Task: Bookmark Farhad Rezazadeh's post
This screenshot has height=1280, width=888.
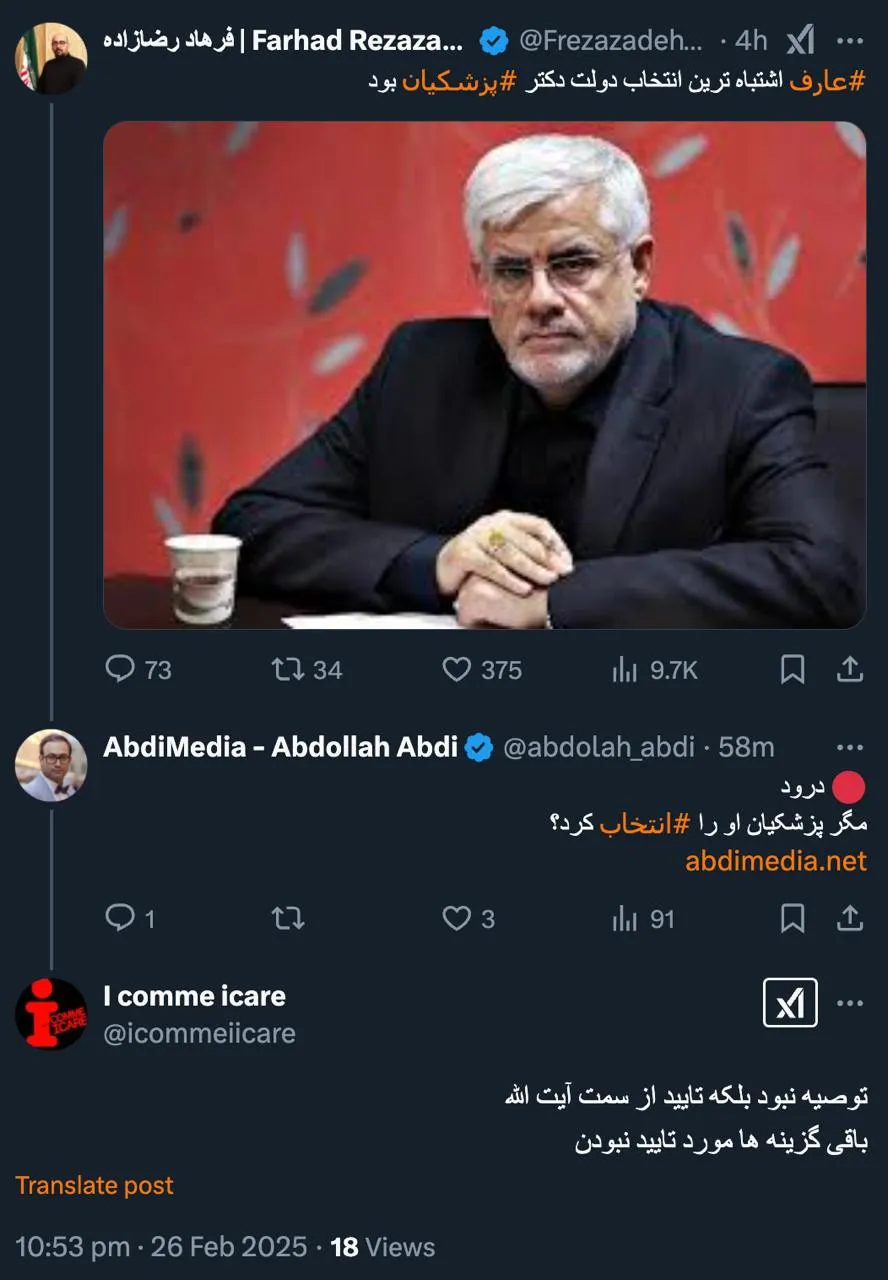Action: tap(792, 669)
